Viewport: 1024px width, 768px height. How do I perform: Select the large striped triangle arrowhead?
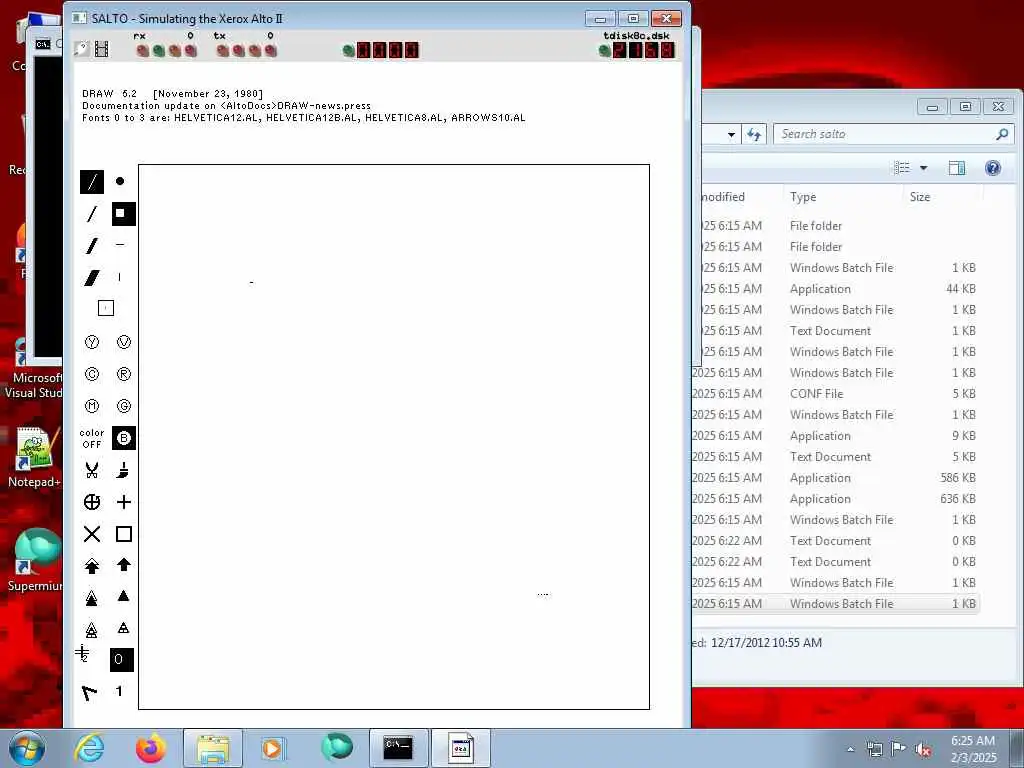(x=92, y=630)
